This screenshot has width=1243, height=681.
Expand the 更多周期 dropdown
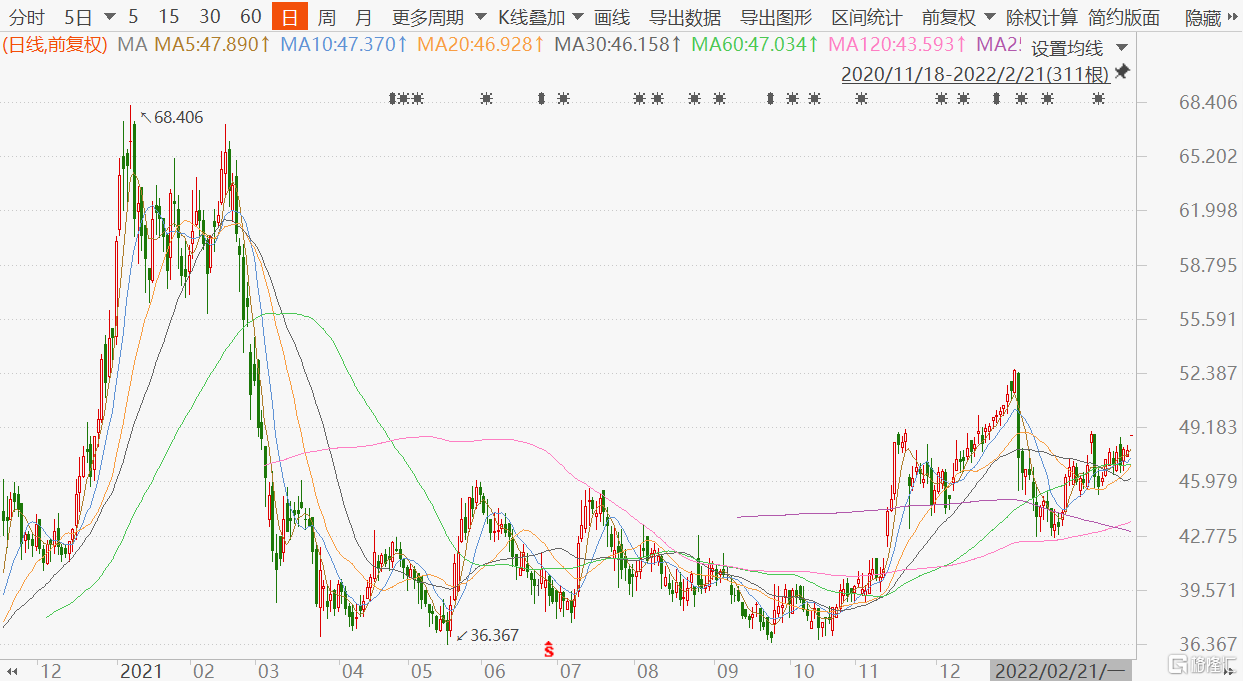point(439,17)
